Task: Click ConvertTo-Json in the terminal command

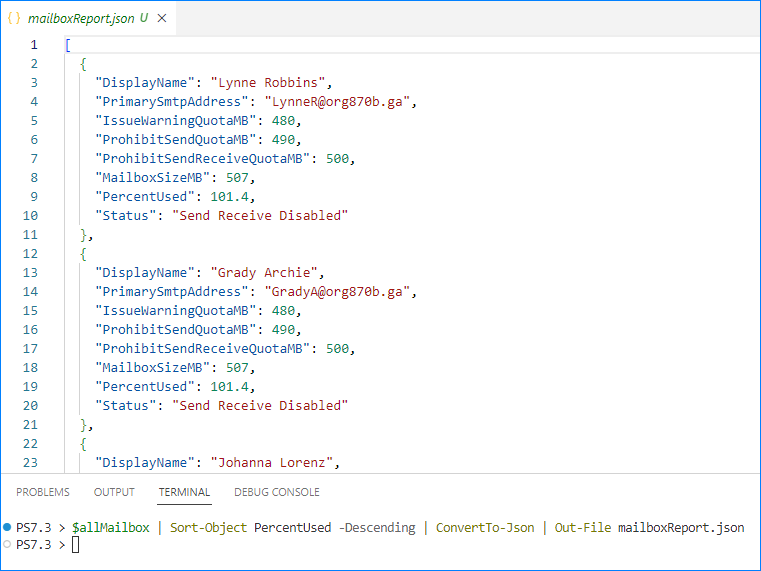Action: pyautogui.click(x=485, y=527)
